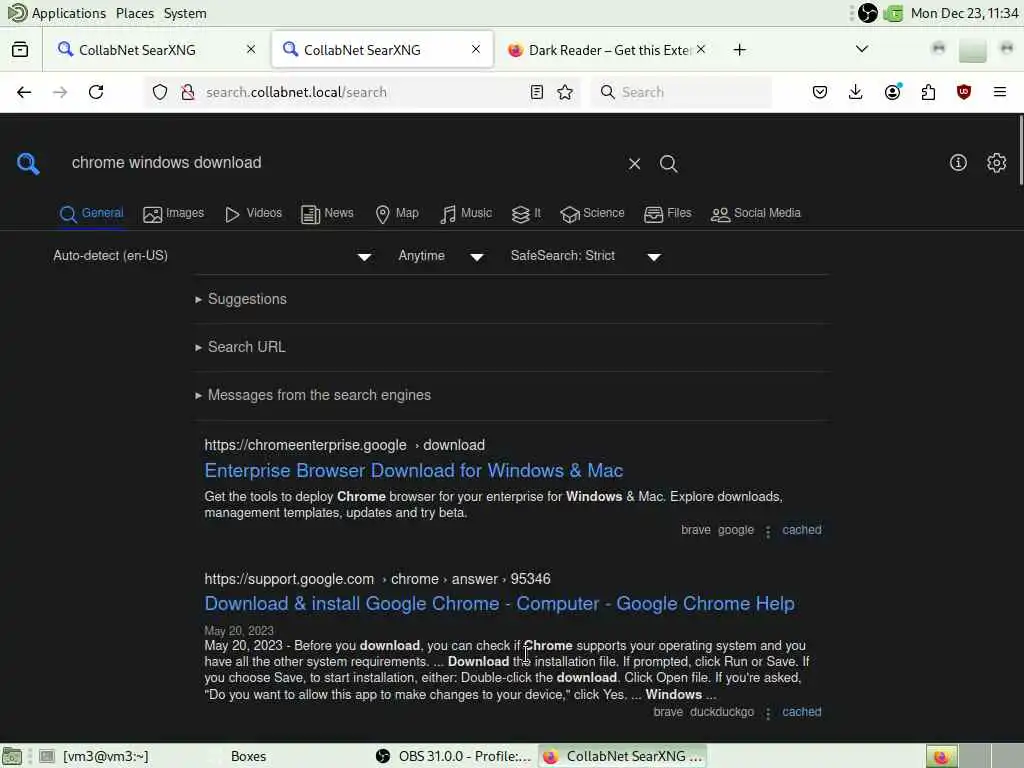
Task: Switch to OBS 31.0.0 in the taskbar
Action: (455, 756)
